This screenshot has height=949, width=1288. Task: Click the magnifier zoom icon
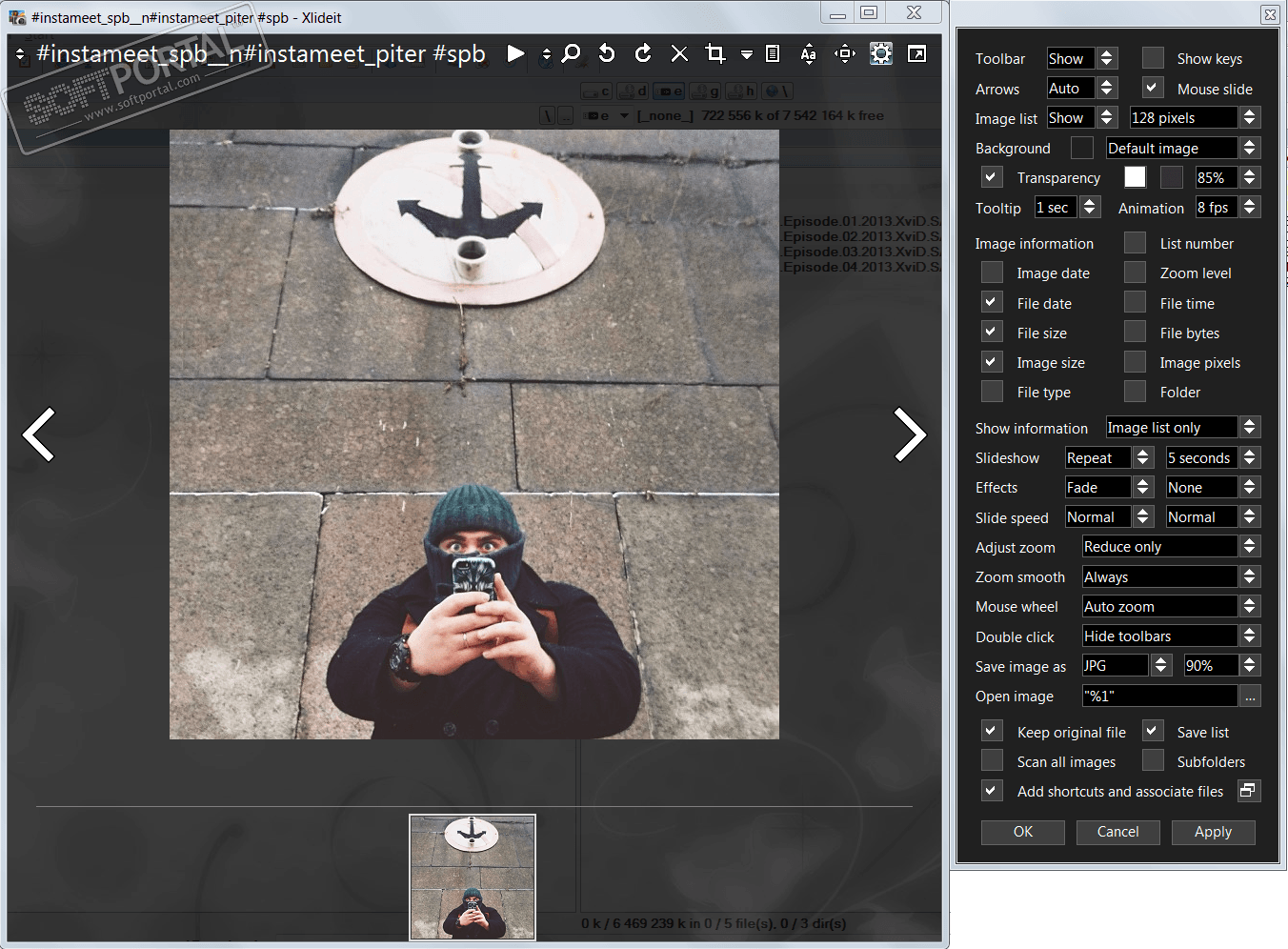pyautogui.click(x=572, y=53)
